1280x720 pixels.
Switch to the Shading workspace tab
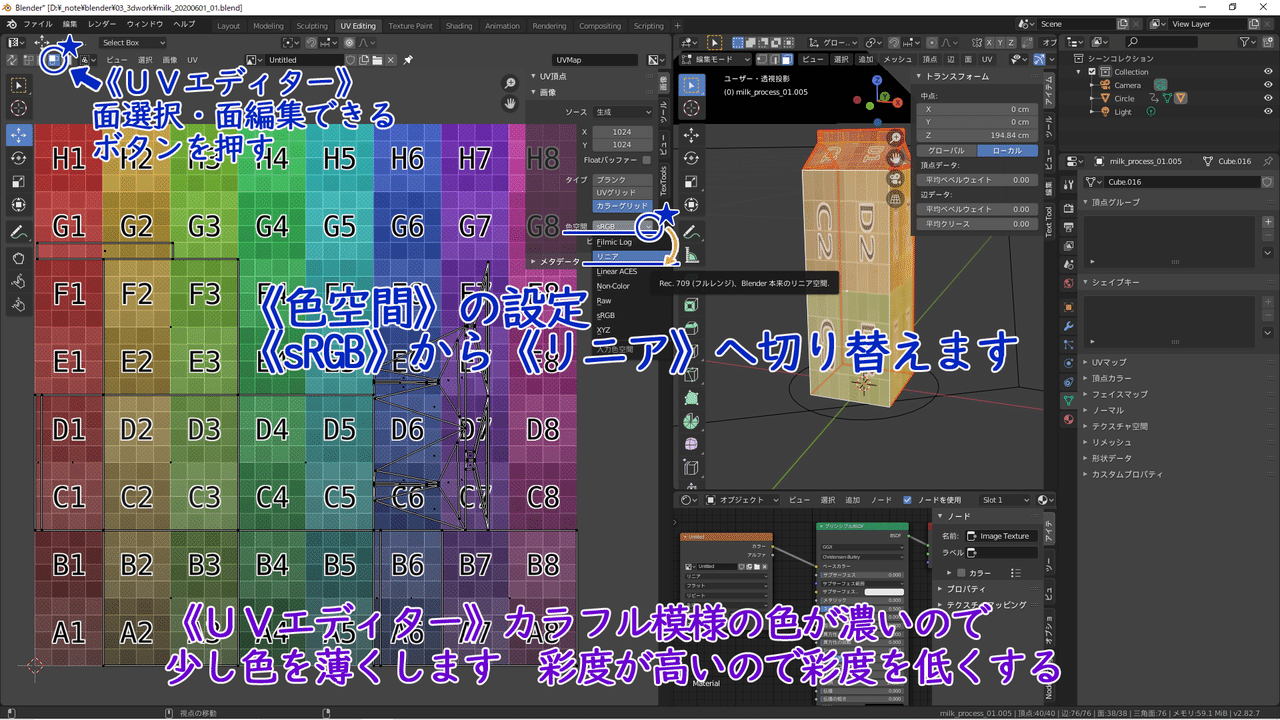459,26
